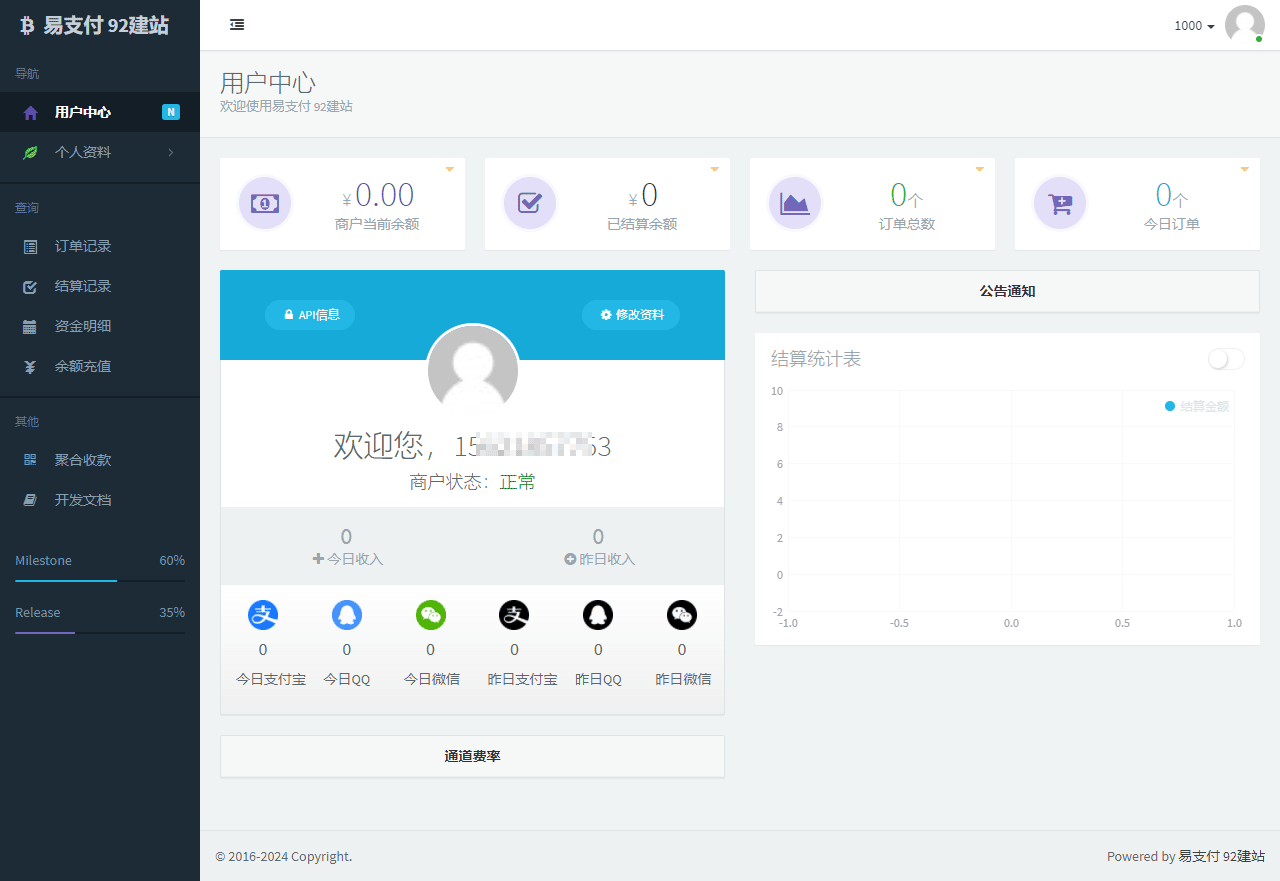Expand the 商户当前余额 card dropdown arrow

tap(450, 169)
